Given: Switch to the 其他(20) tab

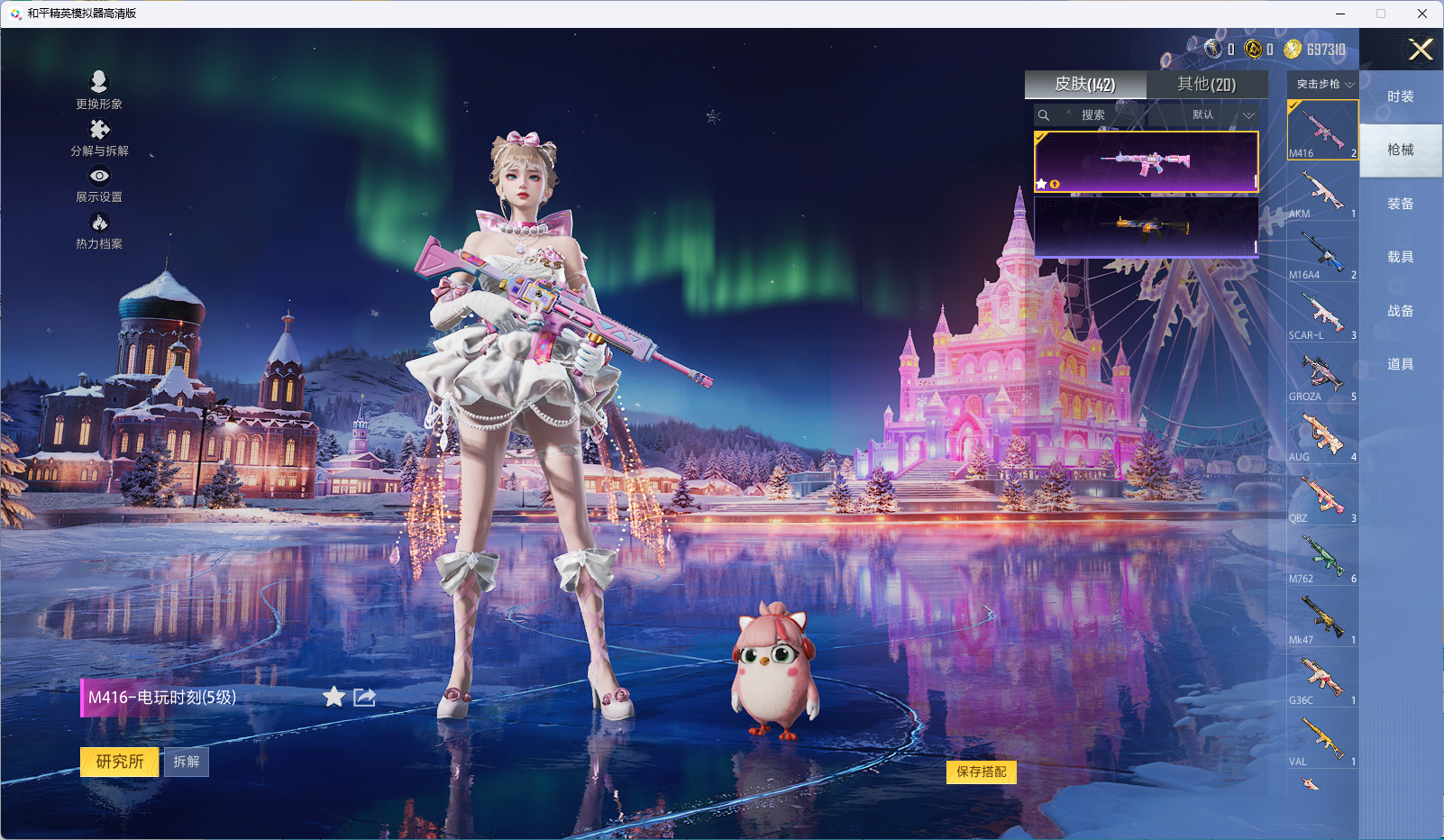Looking at the screenshot, I should [x=1206, y=84].
